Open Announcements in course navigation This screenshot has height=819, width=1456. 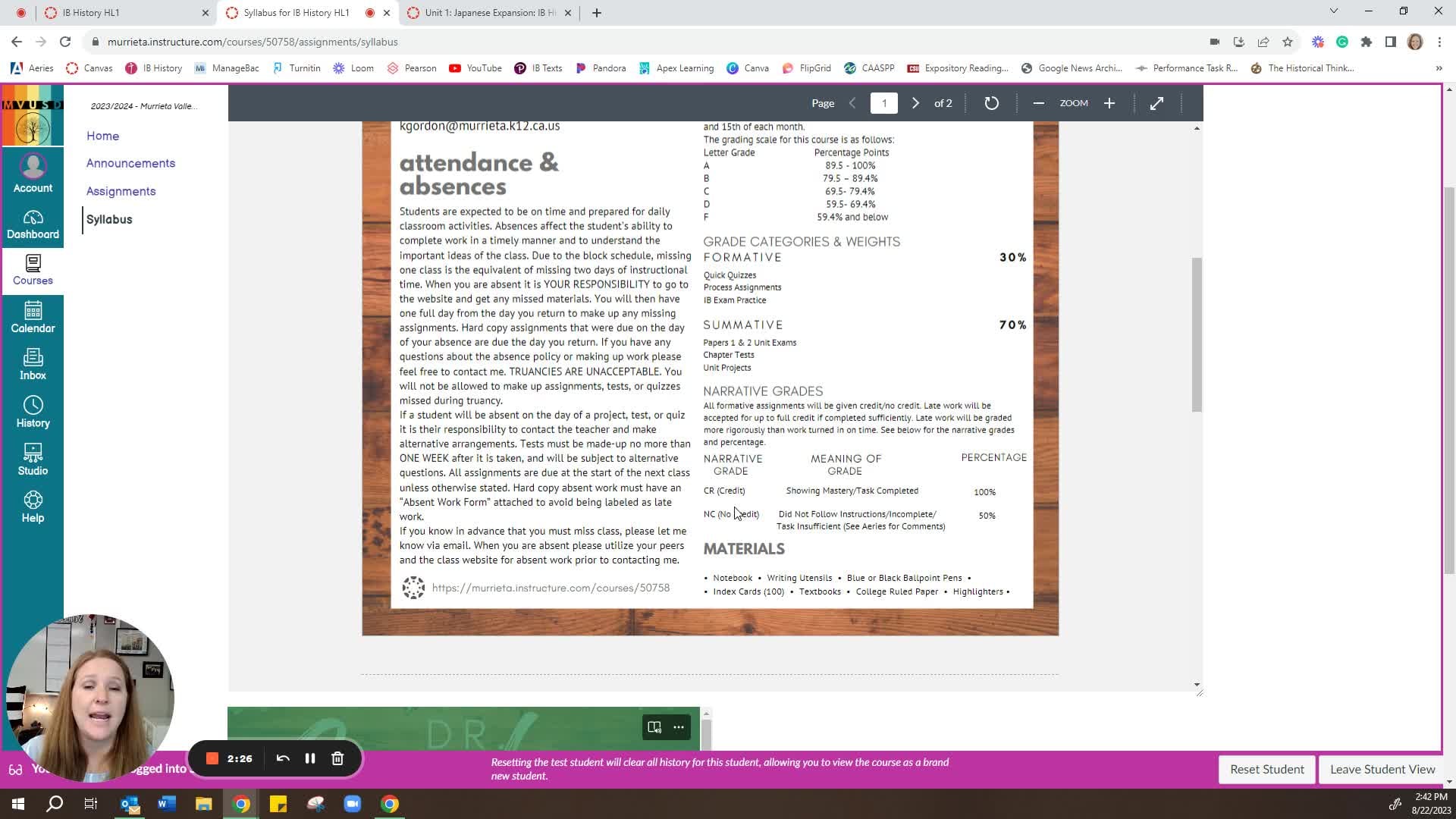(130, 163)
